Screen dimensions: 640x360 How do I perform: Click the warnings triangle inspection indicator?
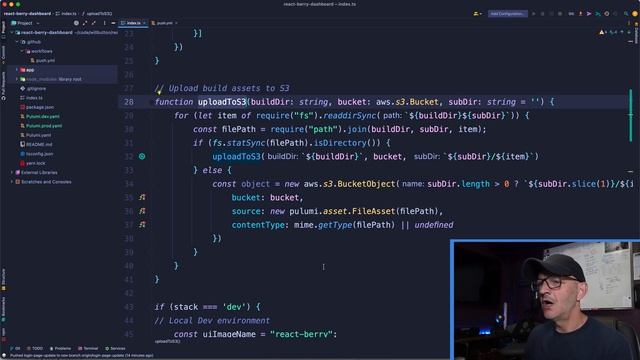pyautogui.click(x=601, y=32)
